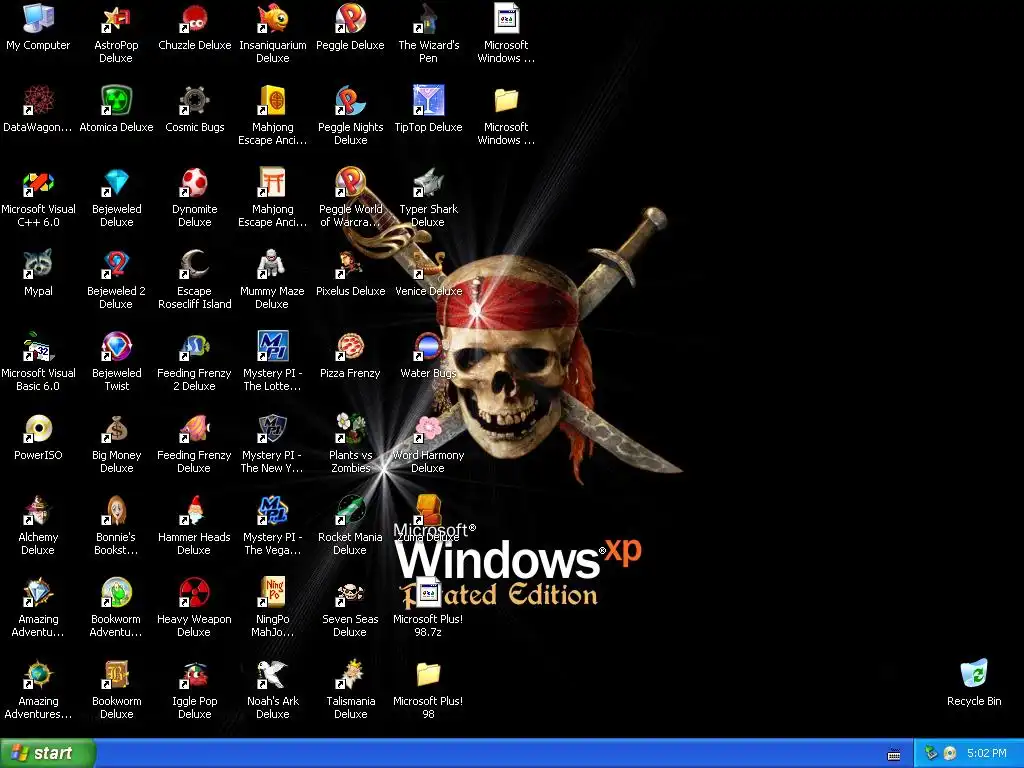Select Mystery PI The Lottery icon
The height and width of the screenshot is (768, 1024).
point(272,347)
